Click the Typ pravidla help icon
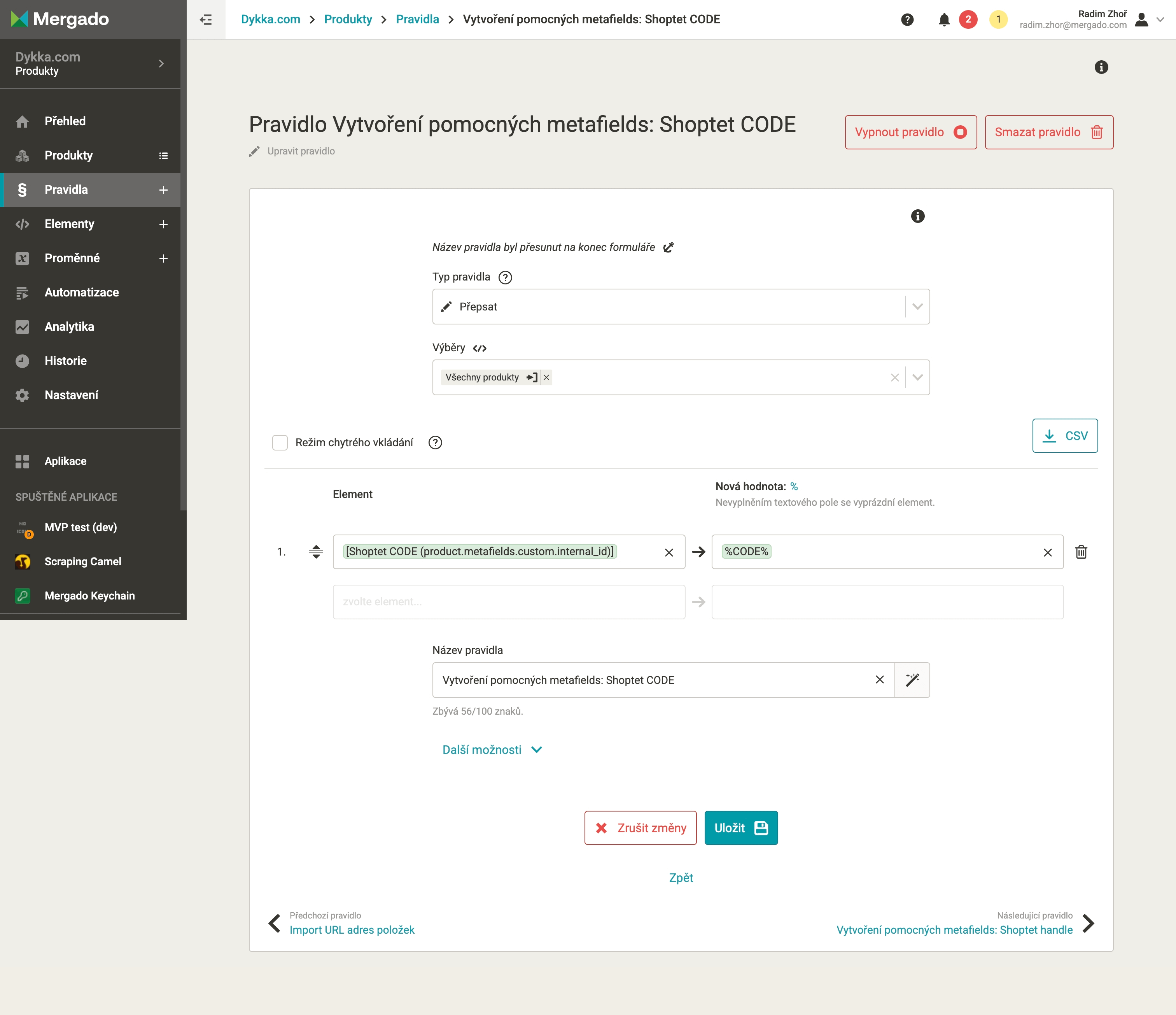 504,278
